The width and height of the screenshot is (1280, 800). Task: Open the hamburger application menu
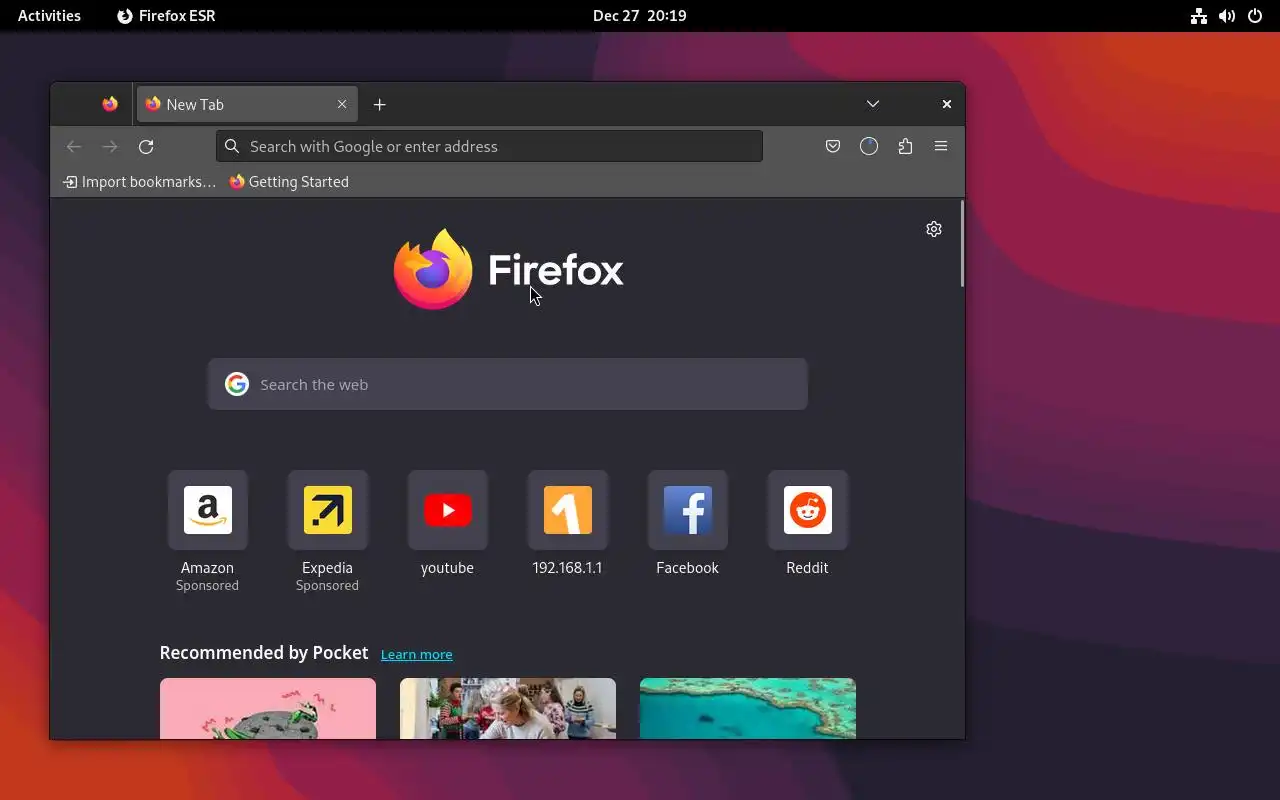point(941,146)
